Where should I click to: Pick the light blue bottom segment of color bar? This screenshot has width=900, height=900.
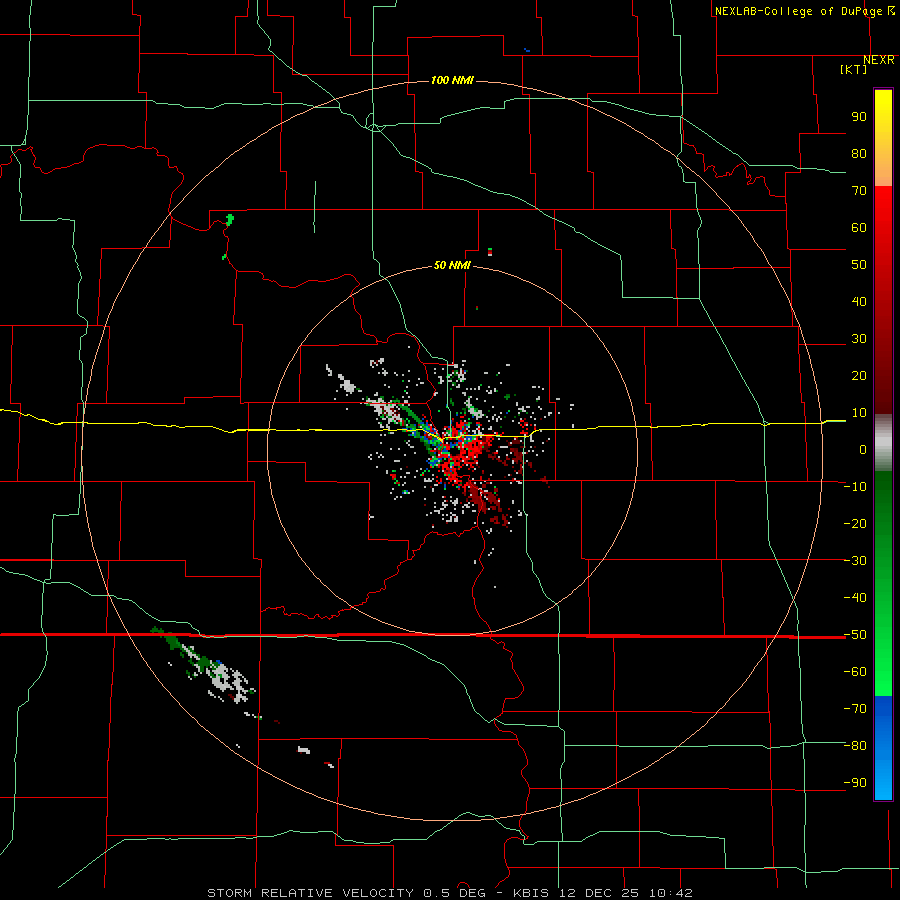[x=883, y=781]
